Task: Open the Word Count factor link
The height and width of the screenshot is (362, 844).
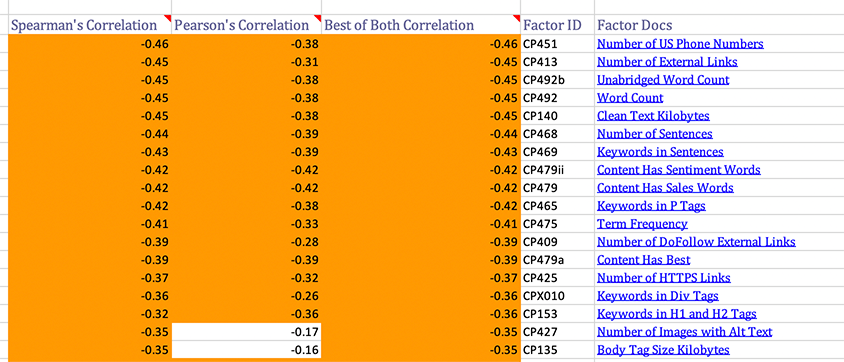Action: point(630,98)
